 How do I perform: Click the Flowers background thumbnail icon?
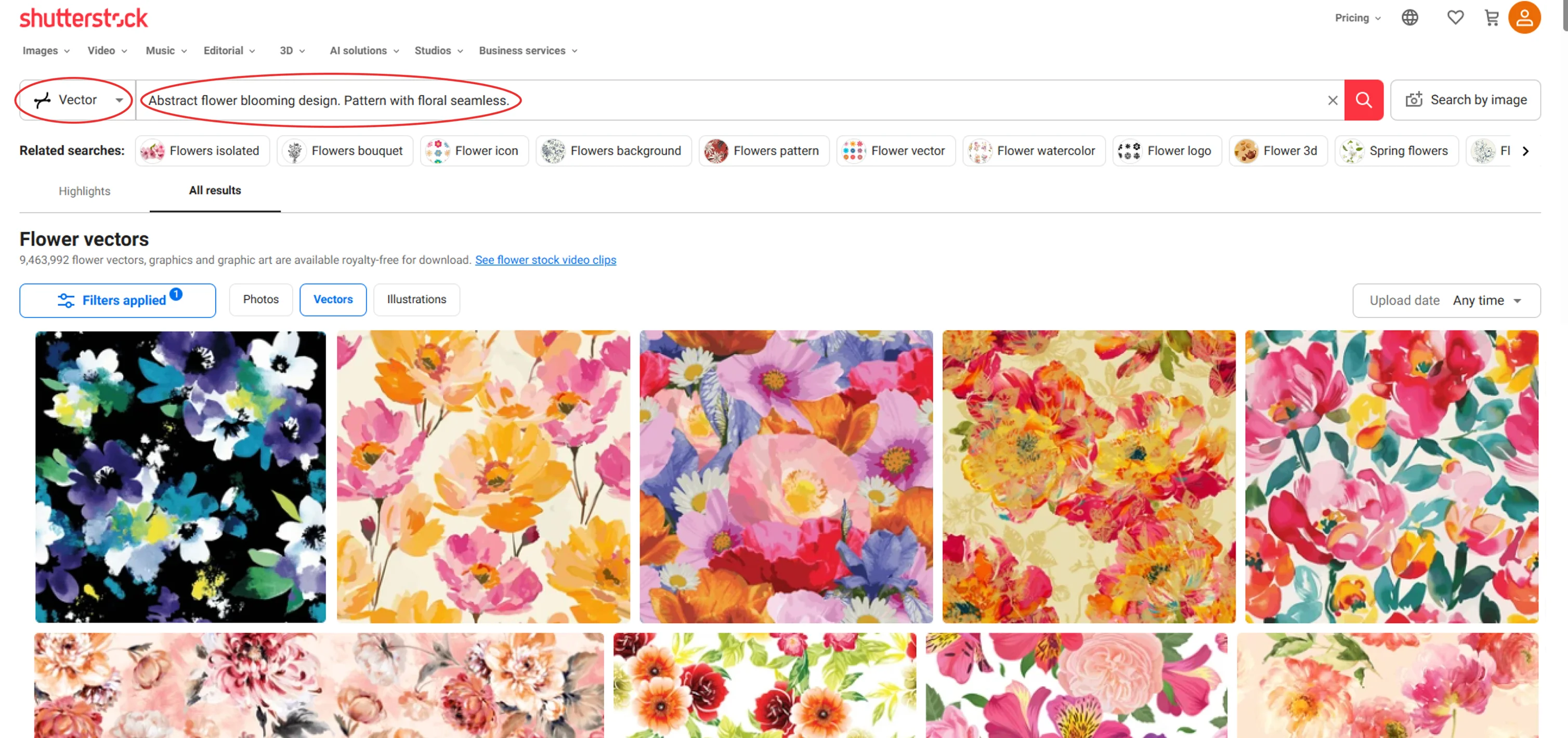tap(553, 151)
